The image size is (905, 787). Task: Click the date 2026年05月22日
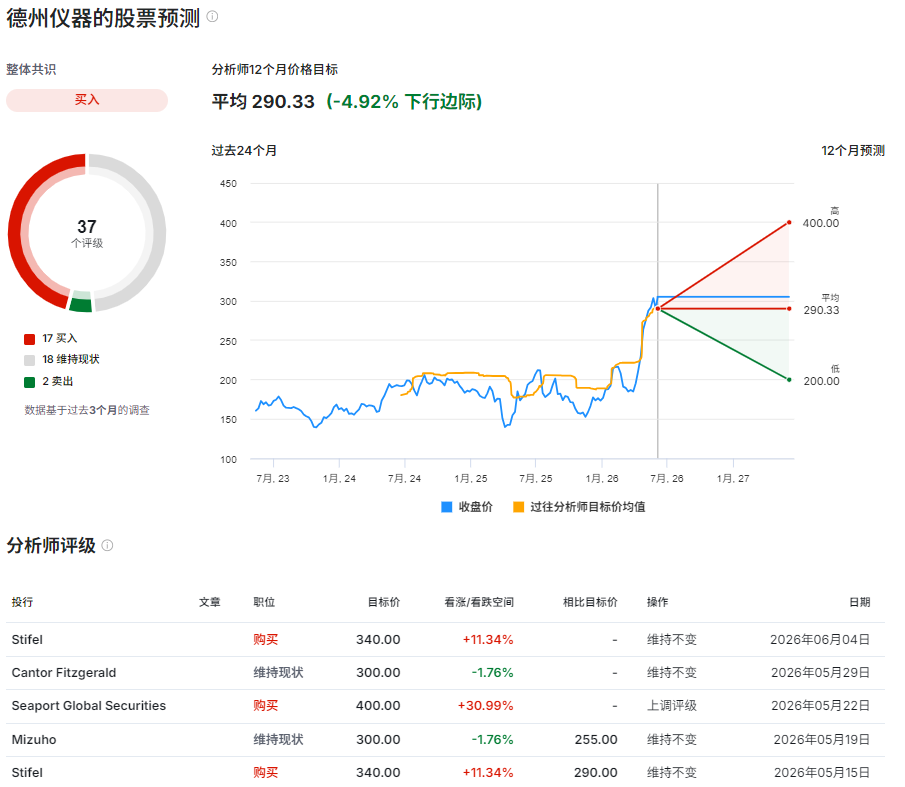[x=820, y=706]
